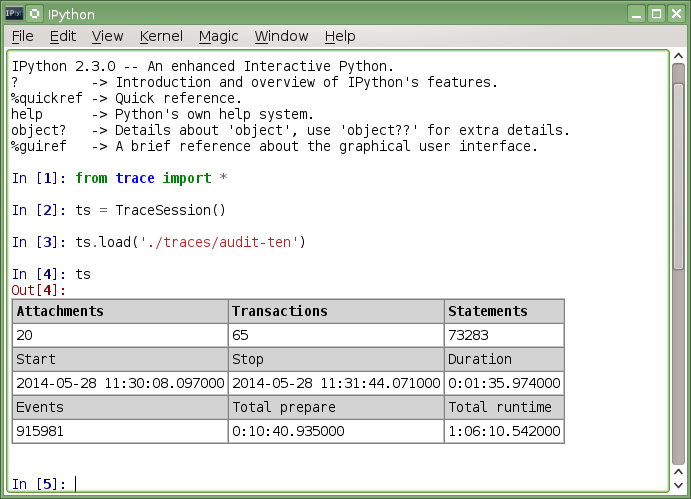Click the Attachments header cell

click(x=120, y=311)
